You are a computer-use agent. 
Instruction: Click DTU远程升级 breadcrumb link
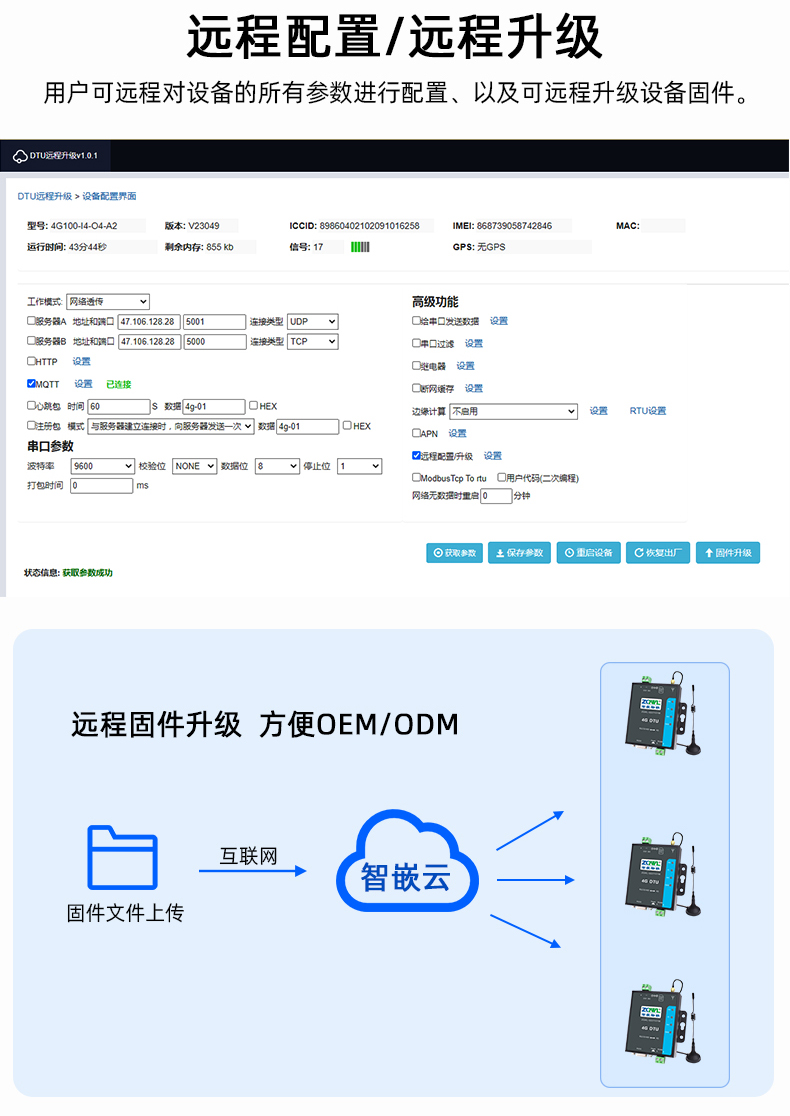coord(44,197)
